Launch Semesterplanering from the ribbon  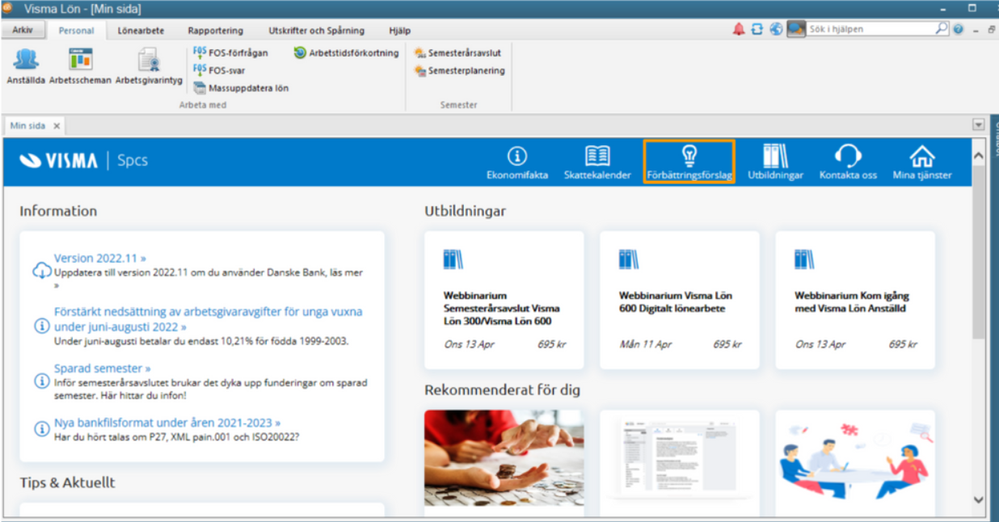(x=459, y=71)
